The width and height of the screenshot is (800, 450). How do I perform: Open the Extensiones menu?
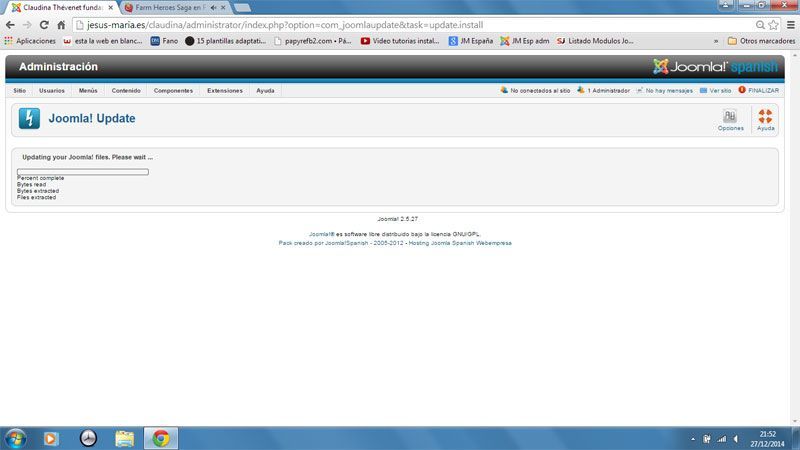225,90
